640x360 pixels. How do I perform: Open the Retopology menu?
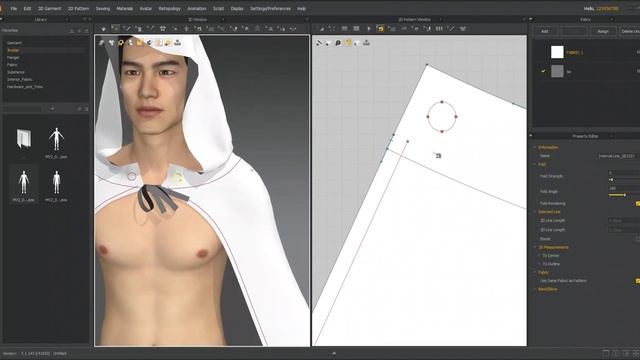click(169, 9)
